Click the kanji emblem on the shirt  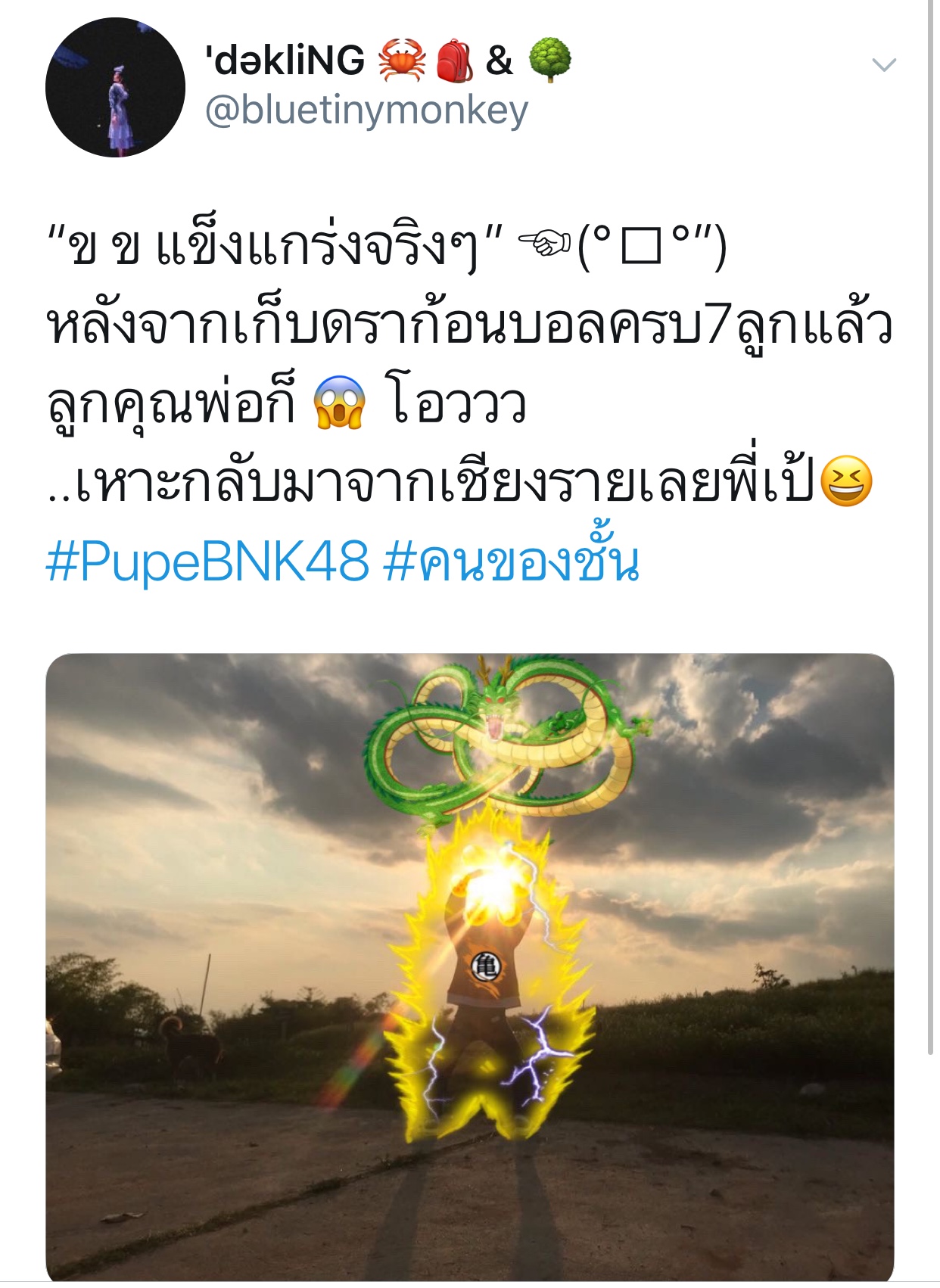coord(486,966)
